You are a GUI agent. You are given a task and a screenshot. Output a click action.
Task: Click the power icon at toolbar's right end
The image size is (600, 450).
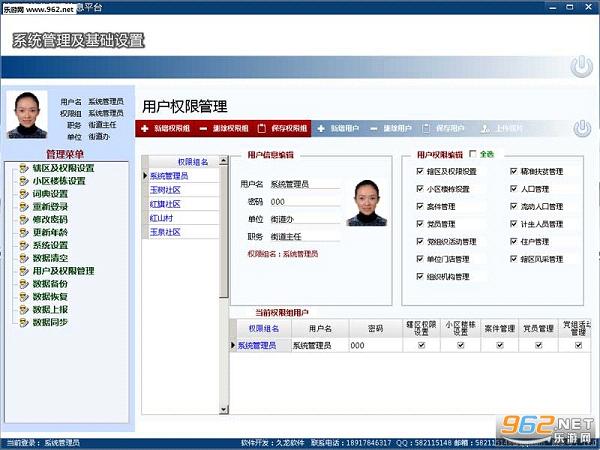point(582,129)
